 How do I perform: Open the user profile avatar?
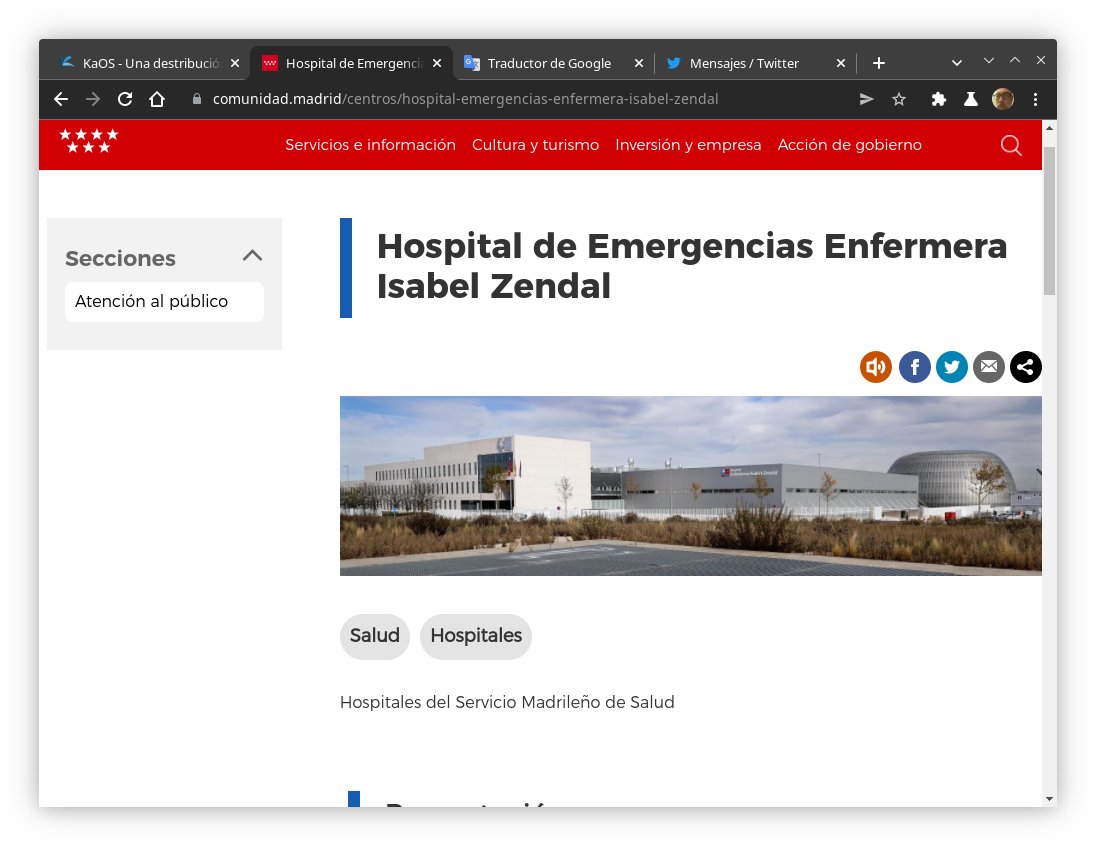pyautogui.click(x=1003, y=99)
